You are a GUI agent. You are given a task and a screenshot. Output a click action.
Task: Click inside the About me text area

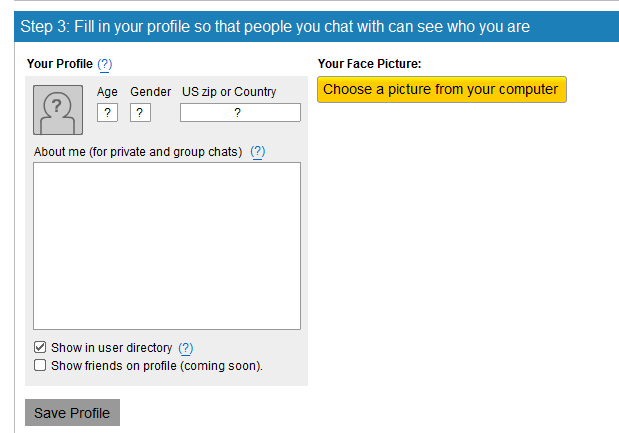pyautogui.click(x=167, y=246)
